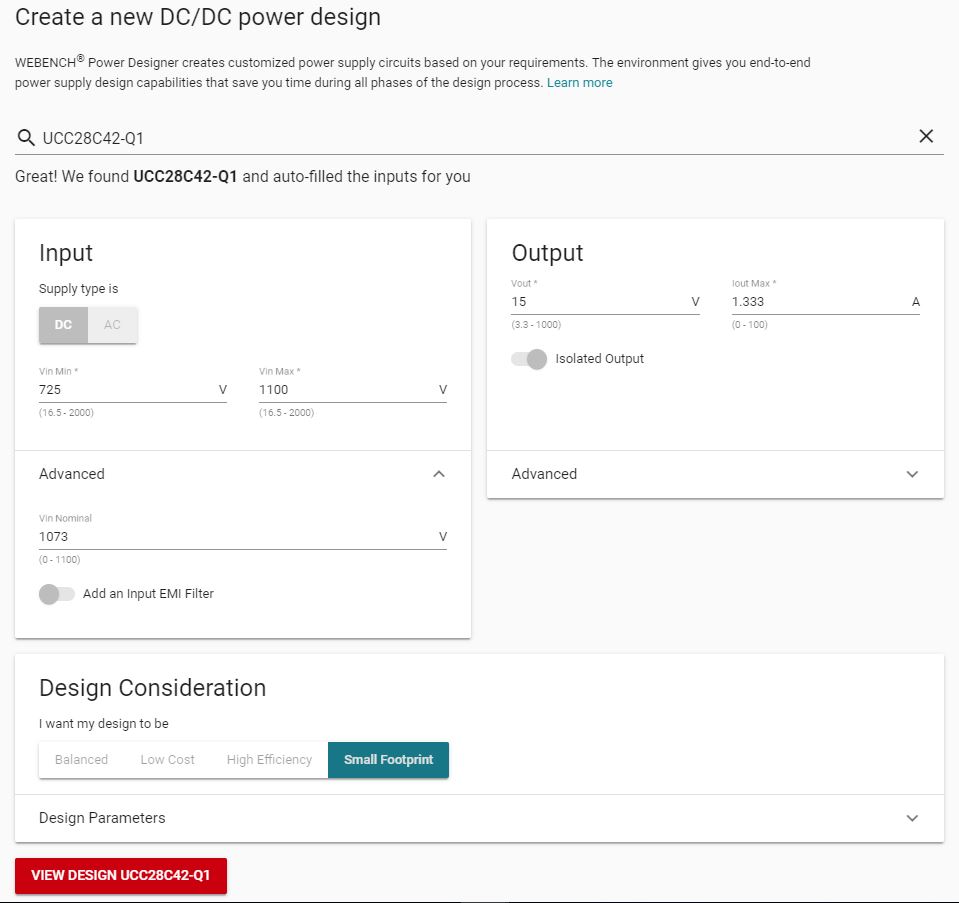Toggle Add an Input EMI Filter
This screenshot has width=959, height=903.
pyautogui.click(x=57, y=594)
